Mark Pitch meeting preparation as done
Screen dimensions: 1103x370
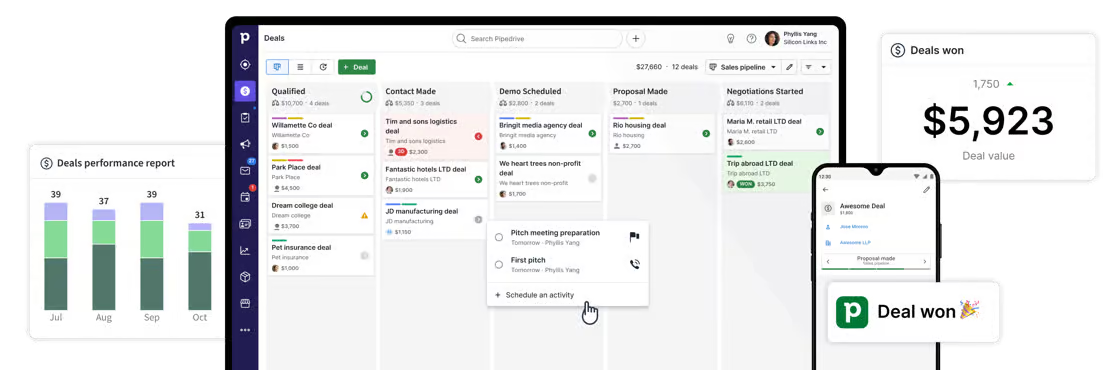tap(499, 237)
